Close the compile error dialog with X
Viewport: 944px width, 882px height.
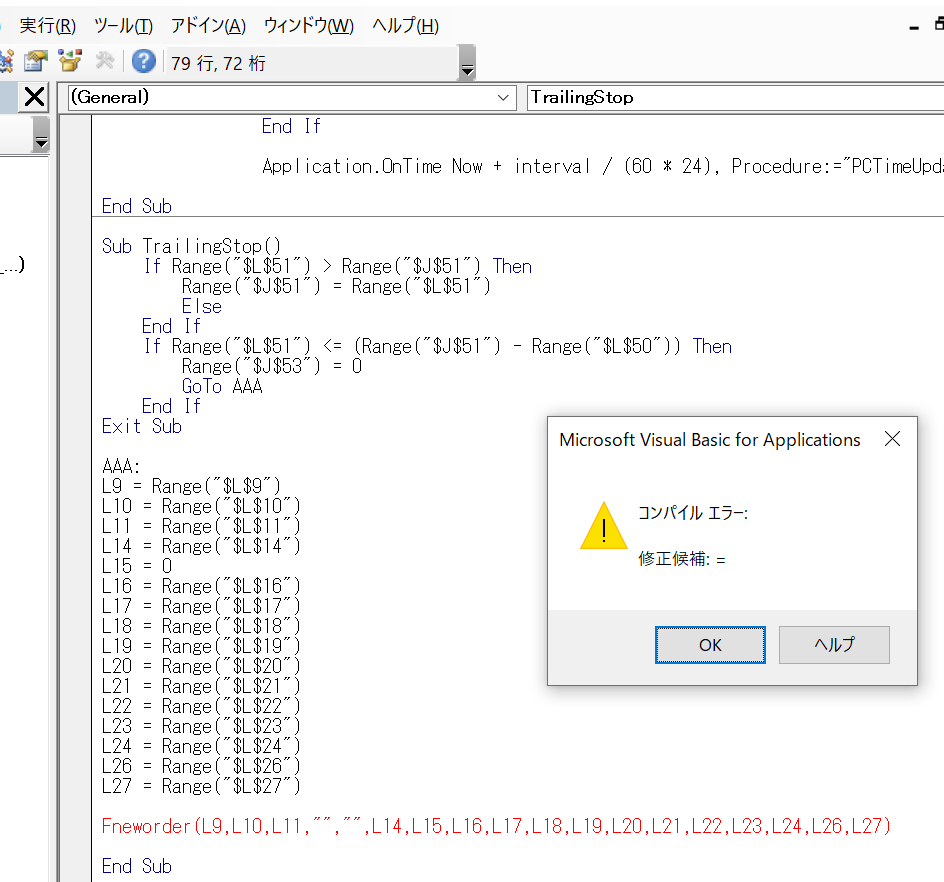click(892, 440)
